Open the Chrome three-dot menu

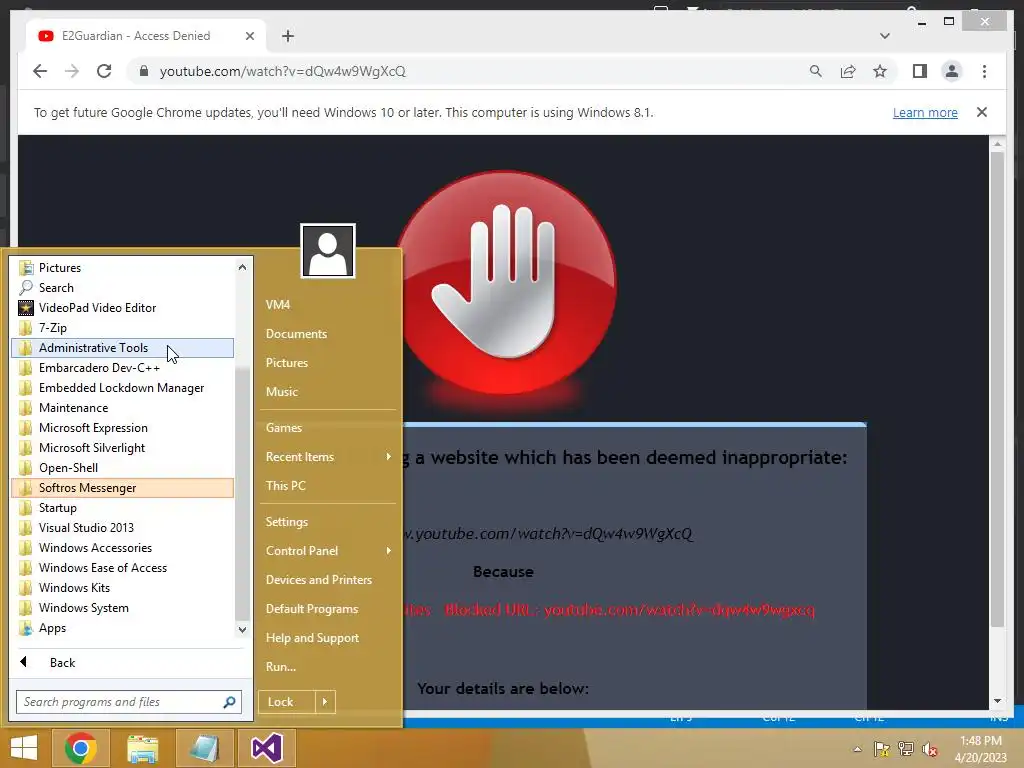[984, 71]
